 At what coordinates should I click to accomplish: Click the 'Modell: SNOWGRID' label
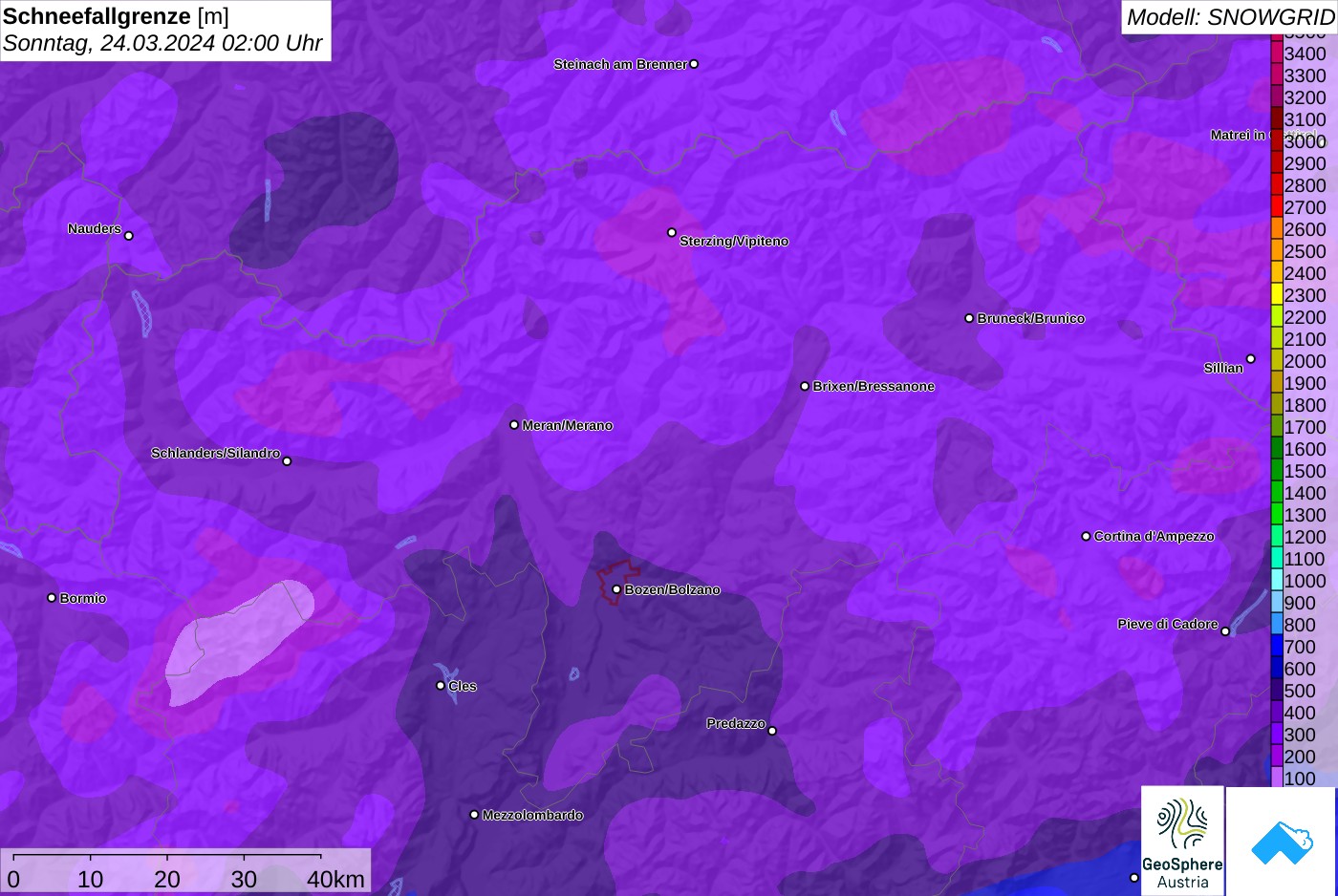click(1230, 17)
